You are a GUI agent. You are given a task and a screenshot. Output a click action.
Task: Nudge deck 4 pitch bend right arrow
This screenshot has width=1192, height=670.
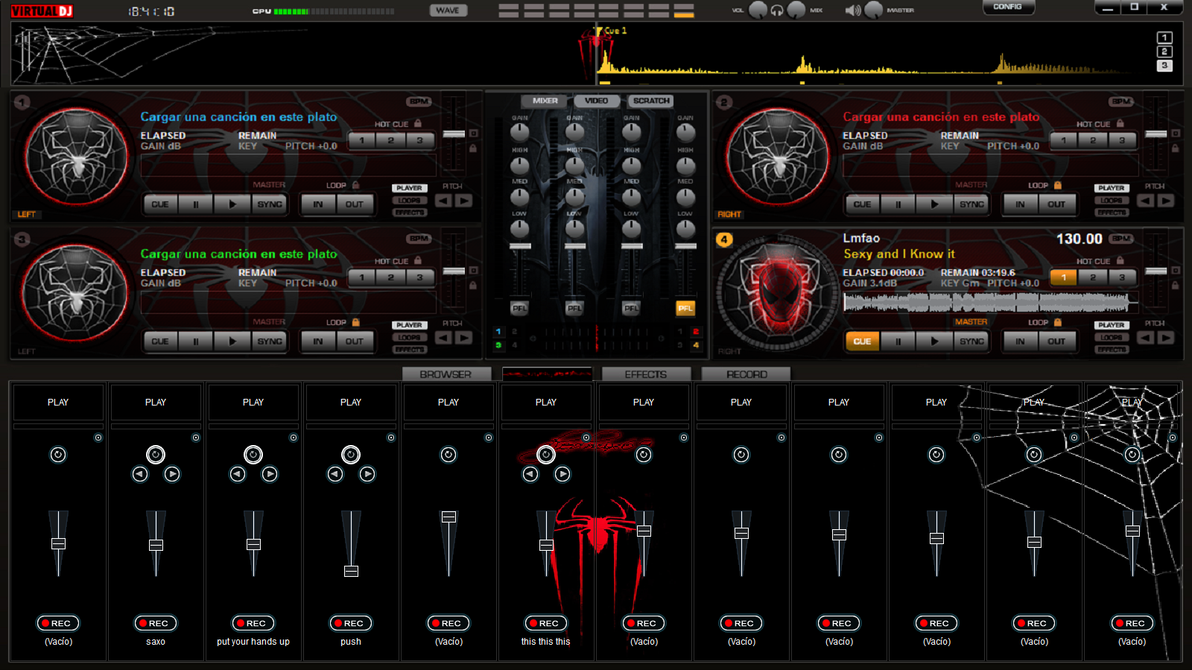click(1165, 338)
